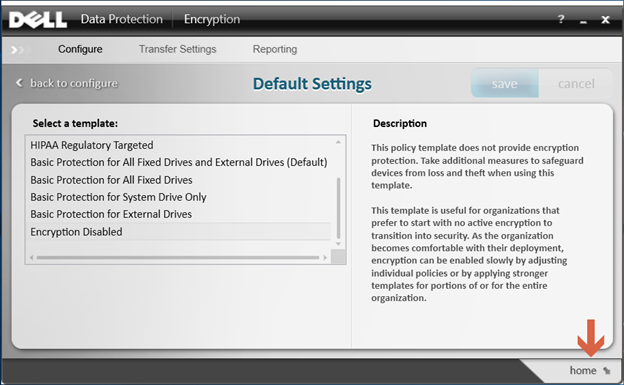The width and height of the screenshot is (624, 385).
Task: Click the template list scroll up arrow
Action: pyautogui.click(x=338, y=142)
